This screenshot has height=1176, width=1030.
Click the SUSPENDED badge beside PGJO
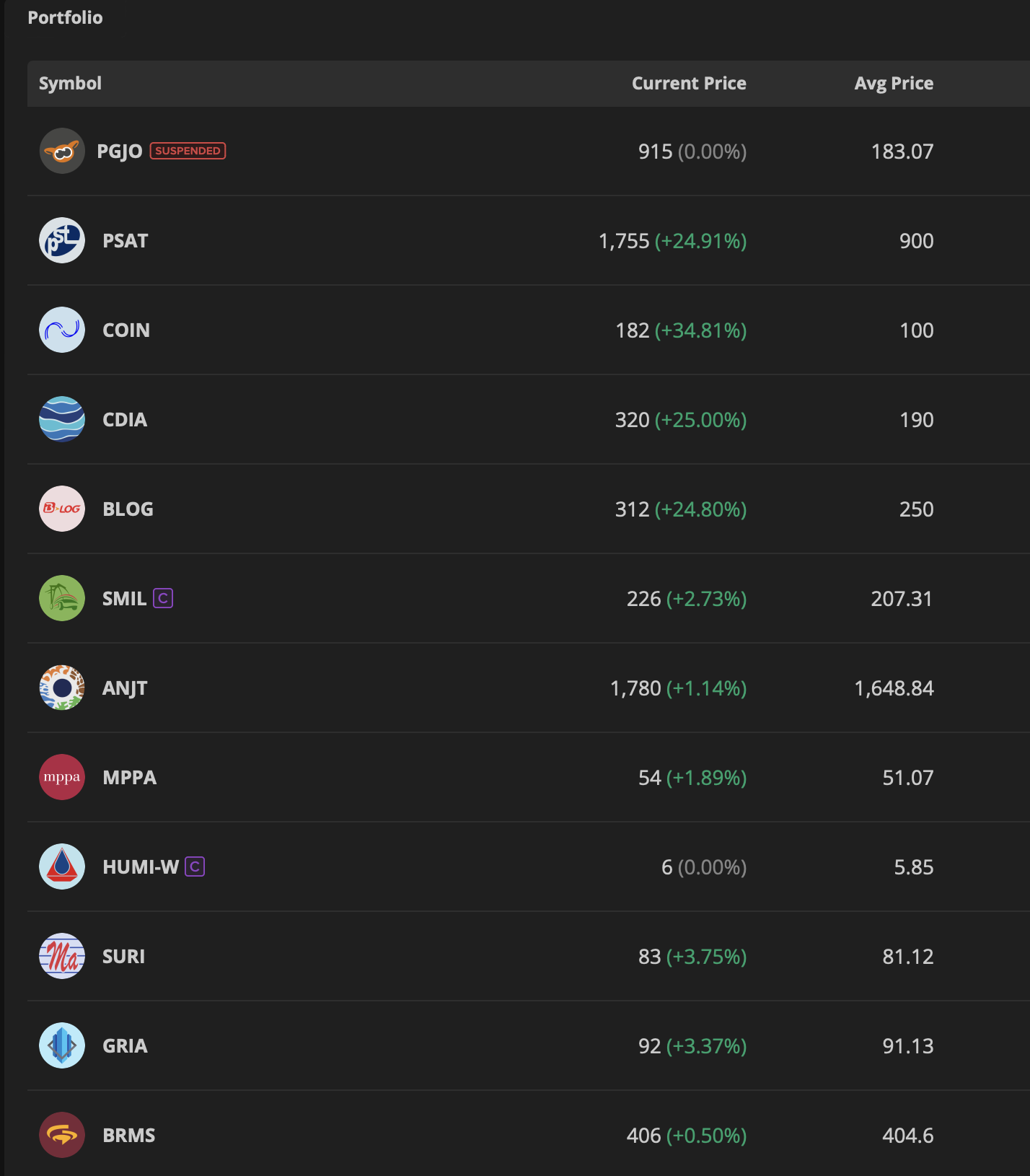pos(188,151)
